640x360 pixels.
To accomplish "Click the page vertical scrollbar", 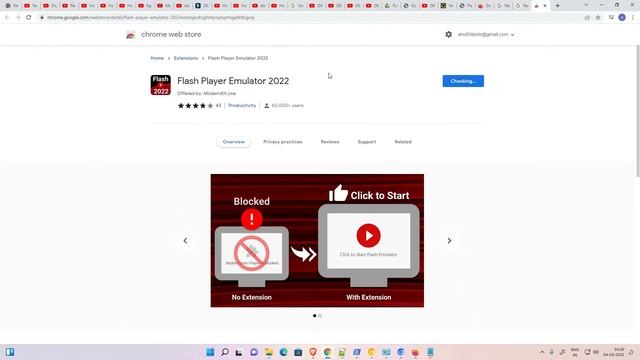I will [637, 111].
